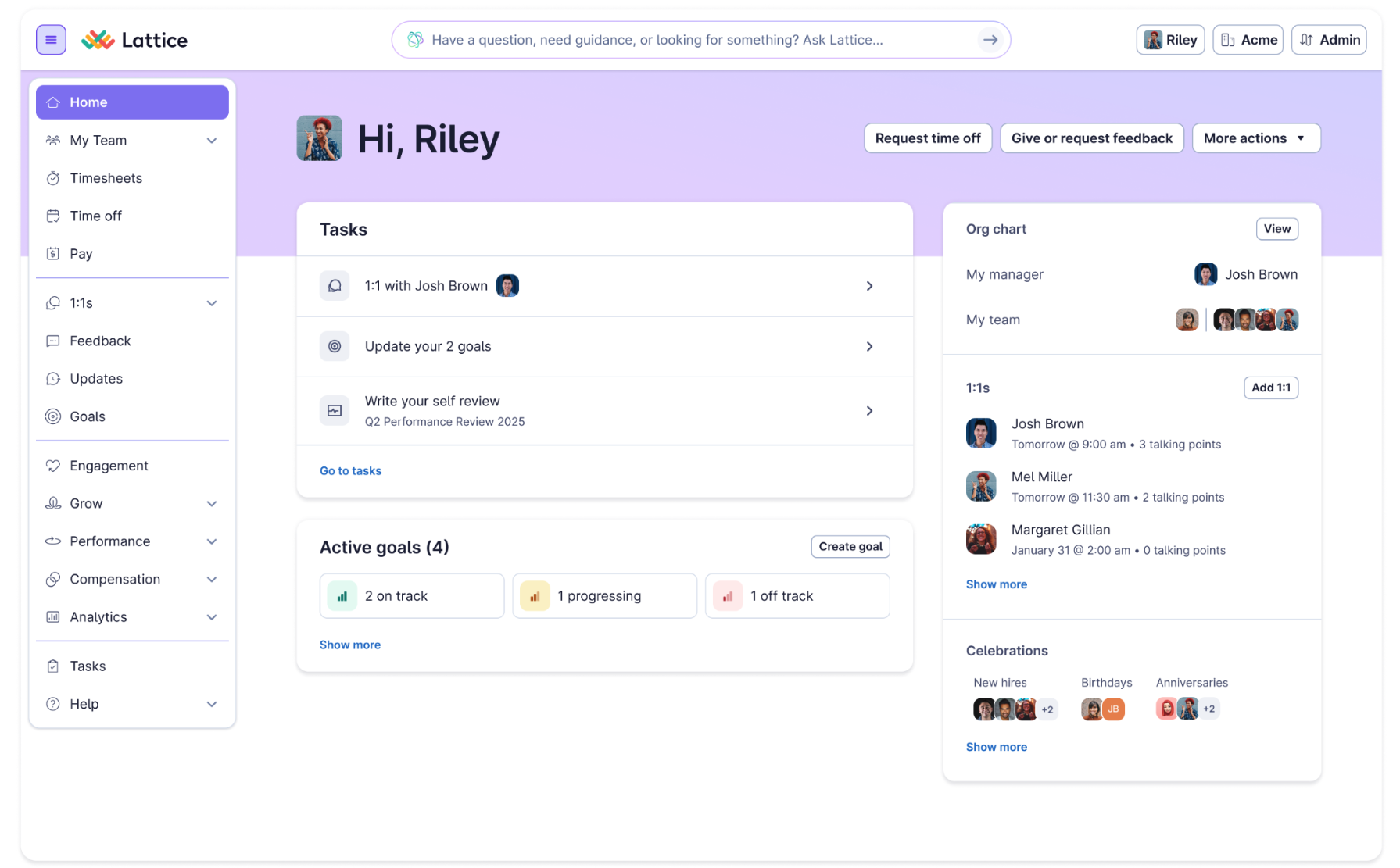Screen dimensions: 1400x868
Task: Open the 1:1 with Josh Brown task
Action: point(605,286)
